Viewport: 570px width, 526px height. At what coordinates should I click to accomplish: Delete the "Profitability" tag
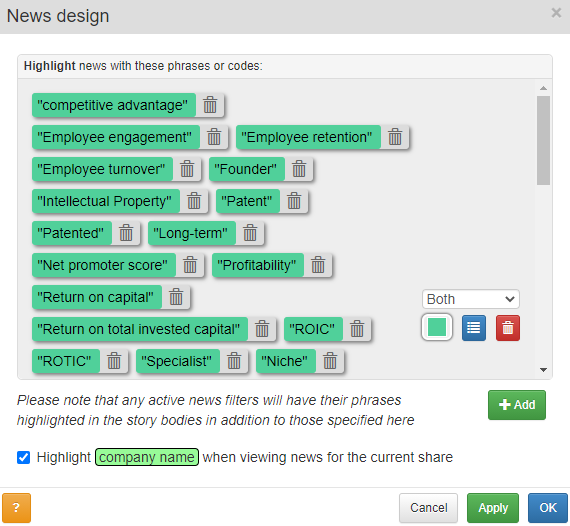pyautogui.click(x=318, y=265)
